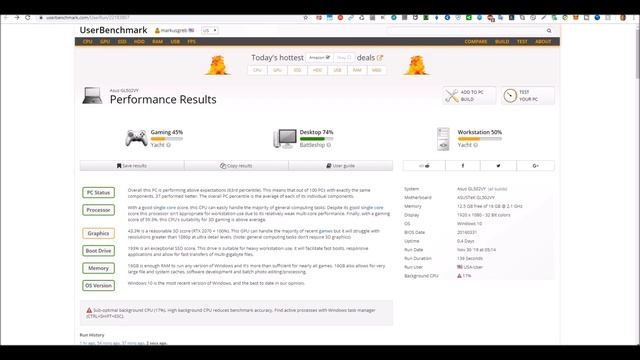Click the info icon beside Workstation Yacht

point(476,145)
